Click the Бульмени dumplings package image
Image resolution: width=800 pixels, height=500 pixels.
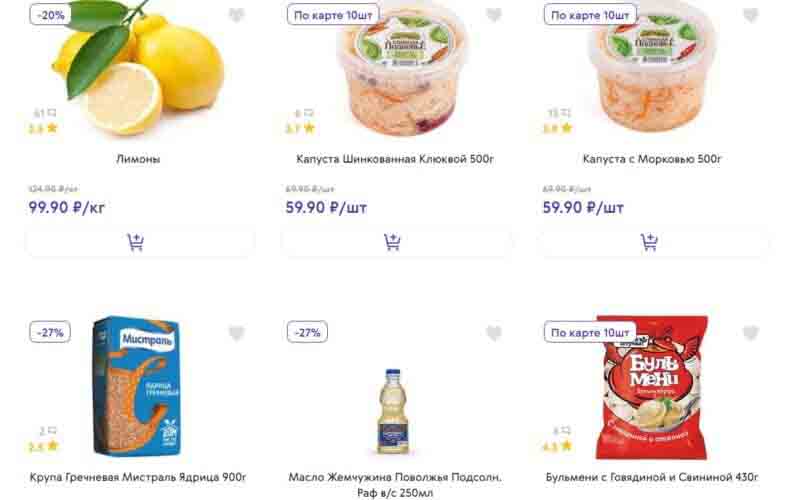pos(651,385)
